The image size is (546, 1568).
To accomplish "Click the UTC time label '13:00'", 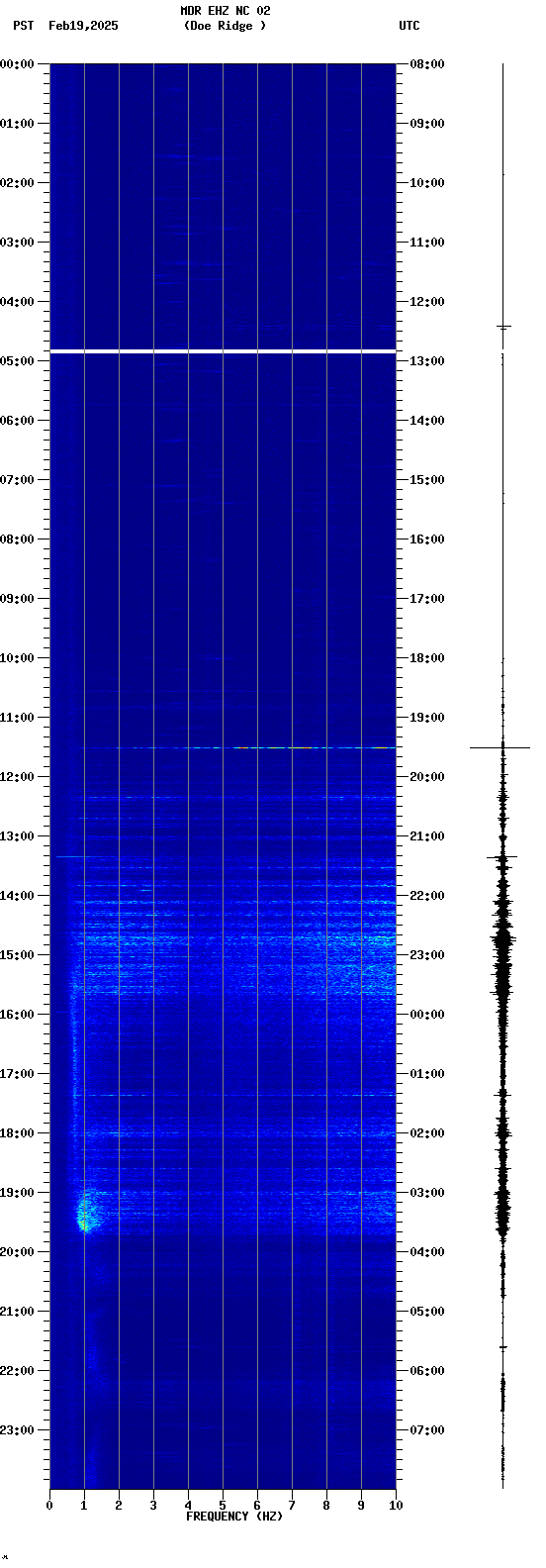I will click(427, 361).
